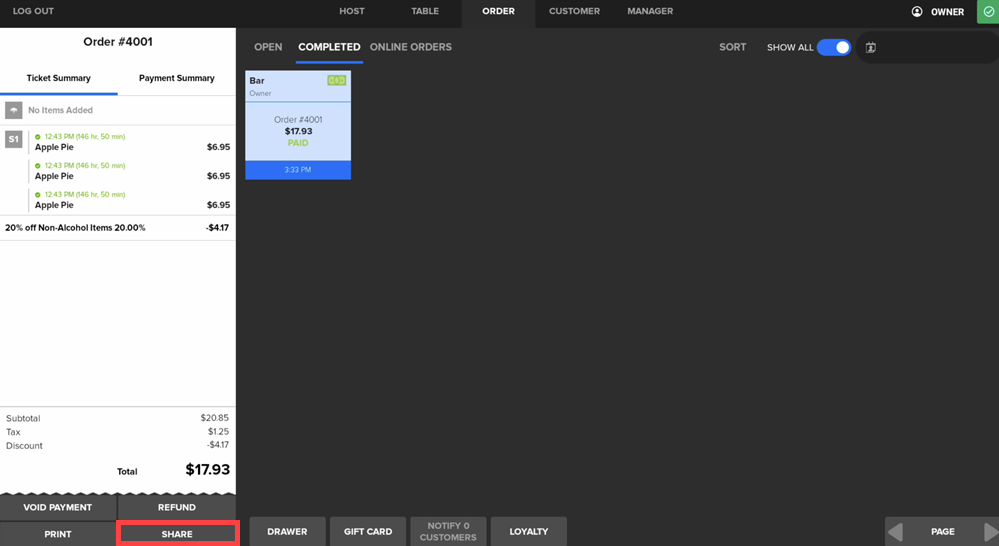Click the 20% off Non-Alcohol Items discount
Viewport: 999px width, 546px height.
(118, 228)
